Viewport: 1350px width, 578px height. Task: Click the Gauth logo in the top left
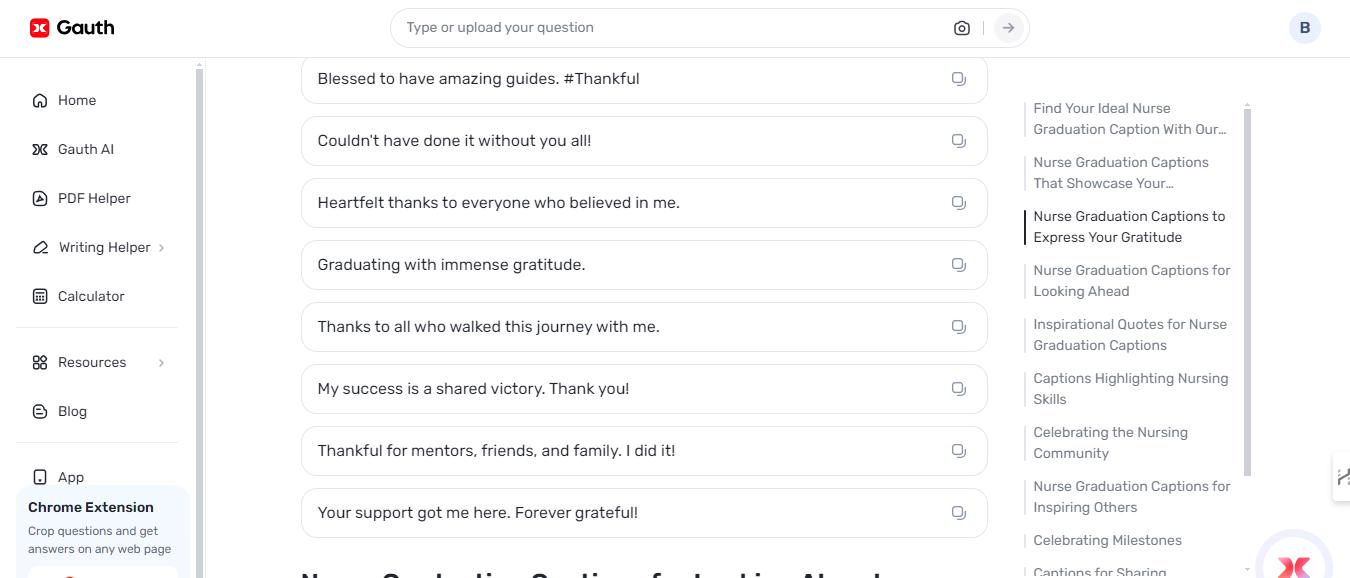coord(71,27)
